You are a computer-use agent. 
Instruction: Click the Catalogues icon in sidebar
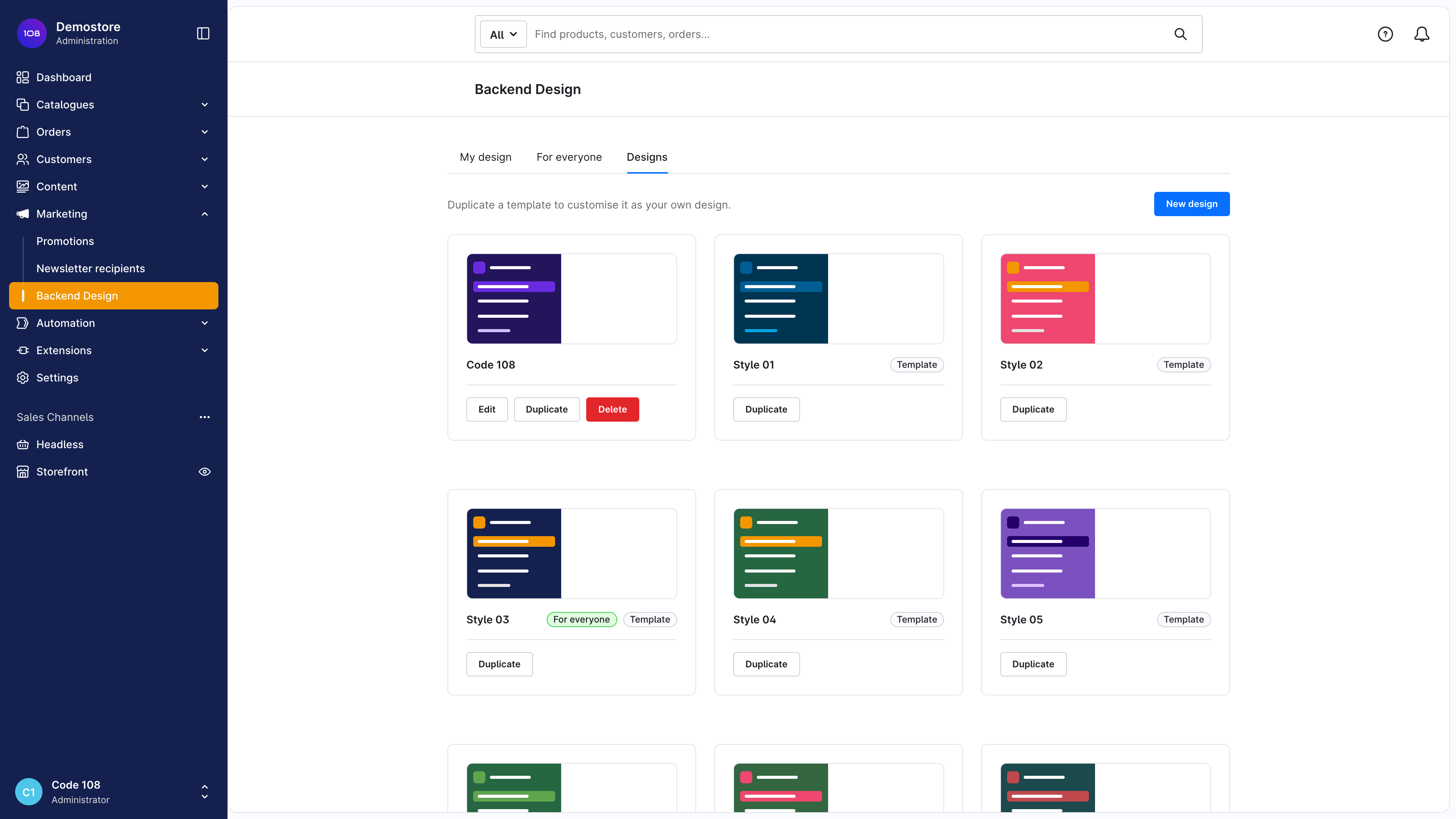[23, 105]
